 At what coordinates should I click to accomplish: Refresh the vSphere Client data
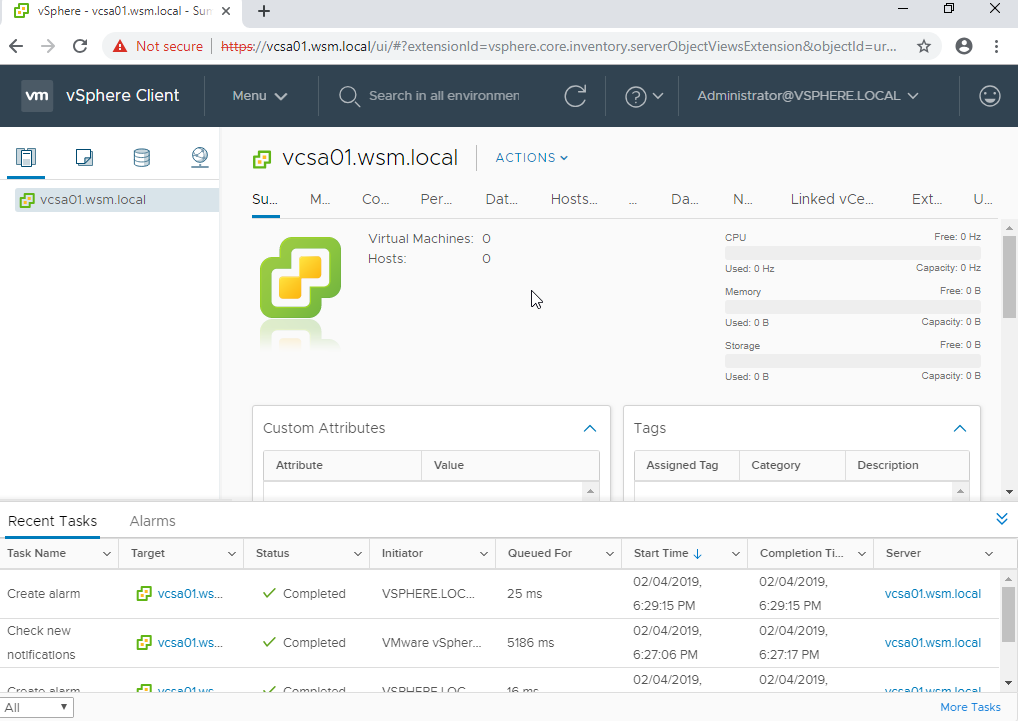click(x=575, y=95)
